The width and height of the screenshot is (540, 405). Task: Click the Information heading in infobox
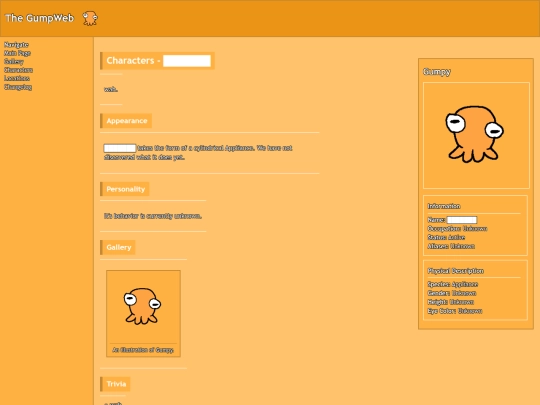tap(444, 206)
